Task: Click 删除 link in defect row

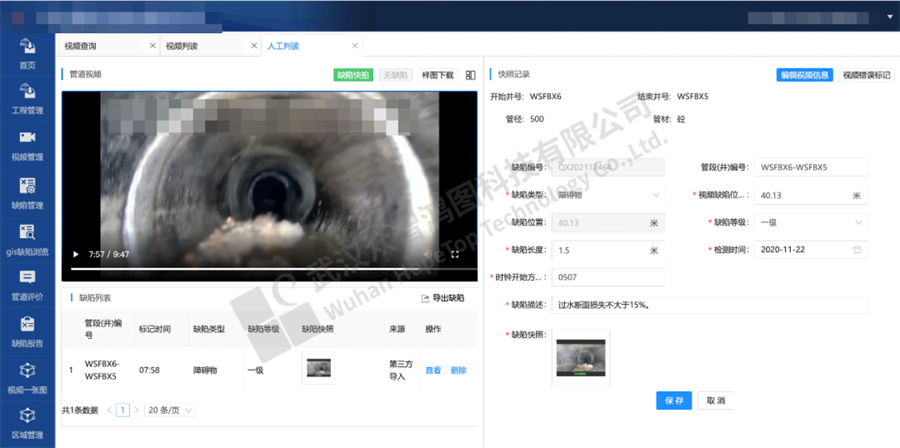Action: click(459, 371)
